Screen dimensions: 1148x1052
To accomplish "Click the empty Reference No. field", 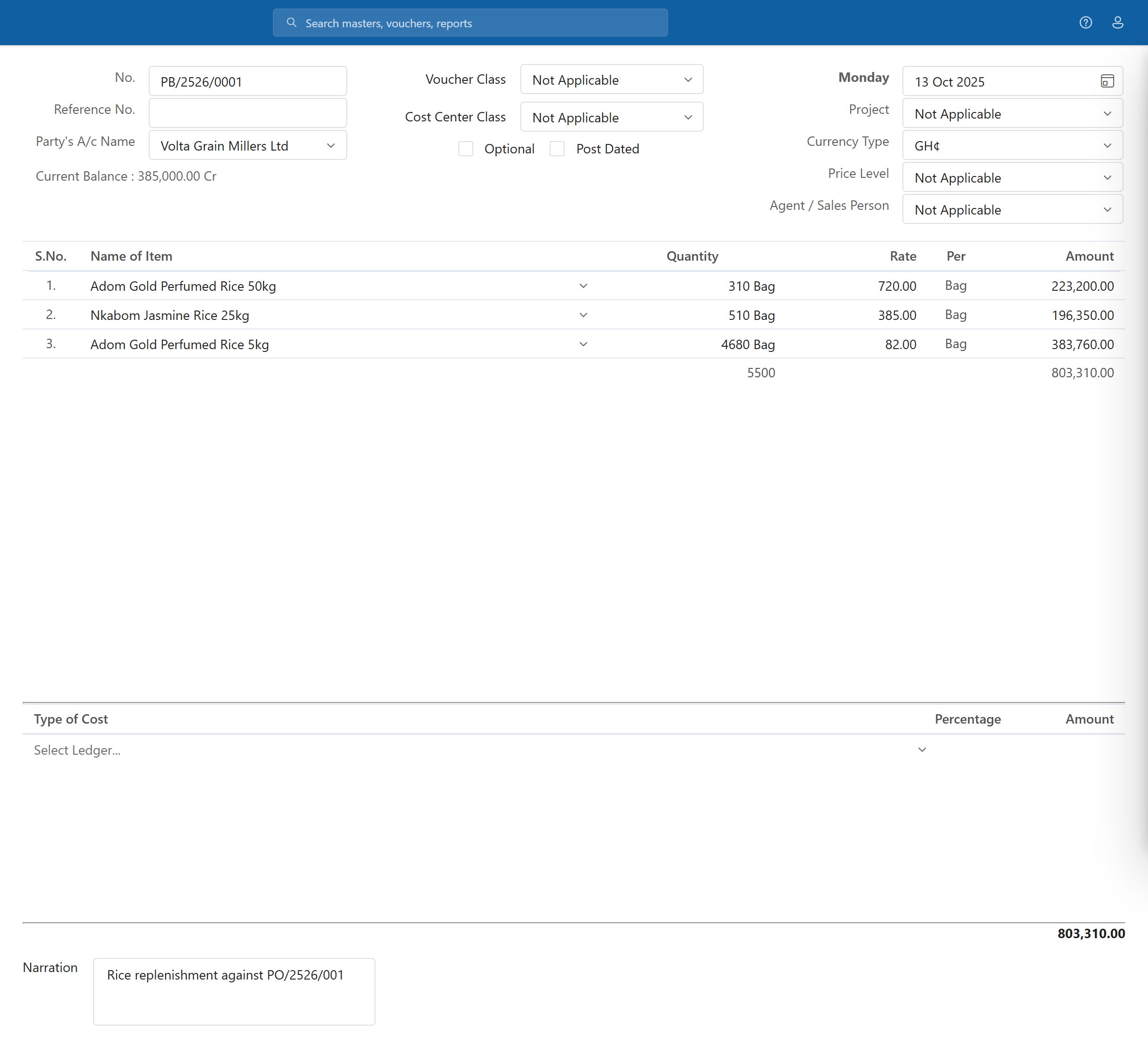I will [247, 113].
